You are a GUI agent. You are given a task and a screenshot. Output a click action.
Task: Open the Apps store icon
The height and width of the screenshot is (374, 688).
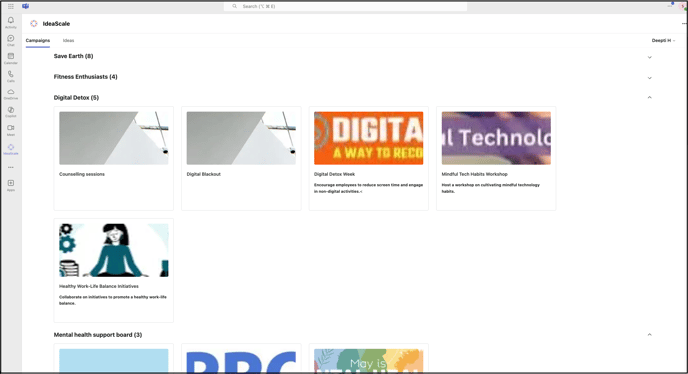(11, 185)
